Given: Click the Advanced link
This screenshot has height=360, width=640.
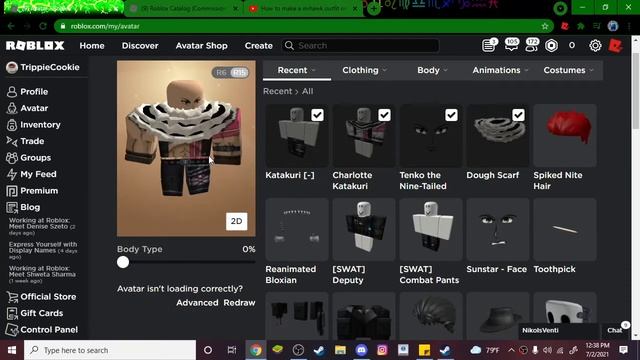Looking at the screenshot, I should point(197,303).
